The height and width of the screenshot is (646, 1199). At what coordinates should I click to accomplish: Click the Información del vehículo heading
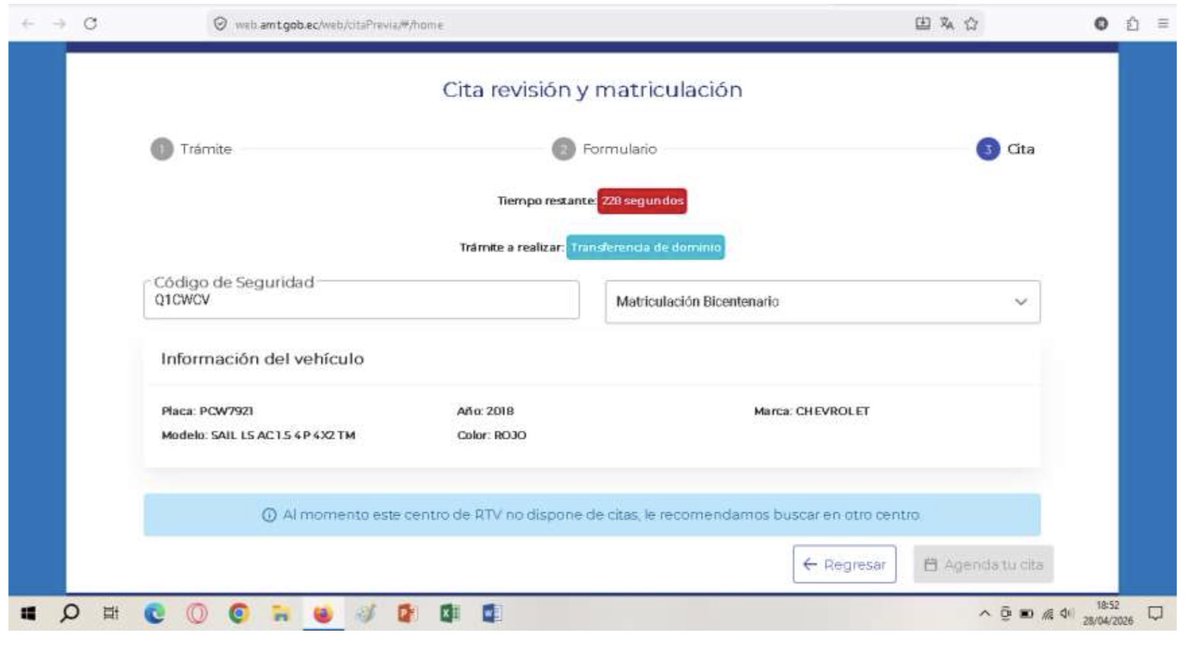(262, 359)
